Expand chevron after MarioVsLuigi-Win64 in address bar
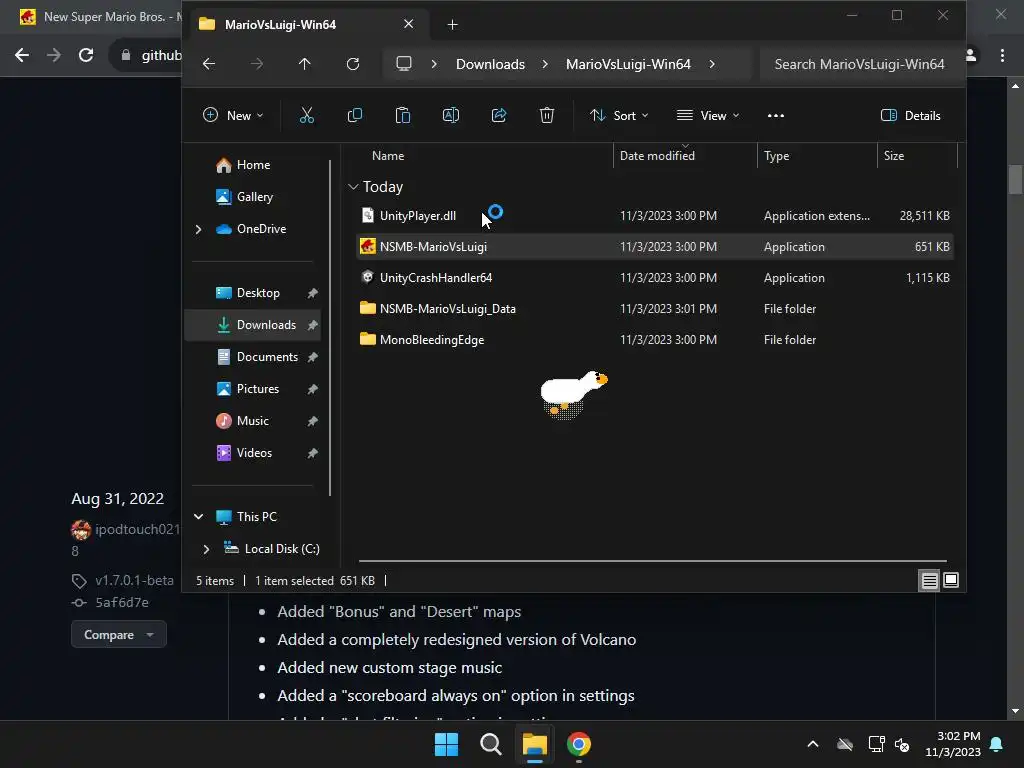The image size is (1024, 768). (712, 64)
